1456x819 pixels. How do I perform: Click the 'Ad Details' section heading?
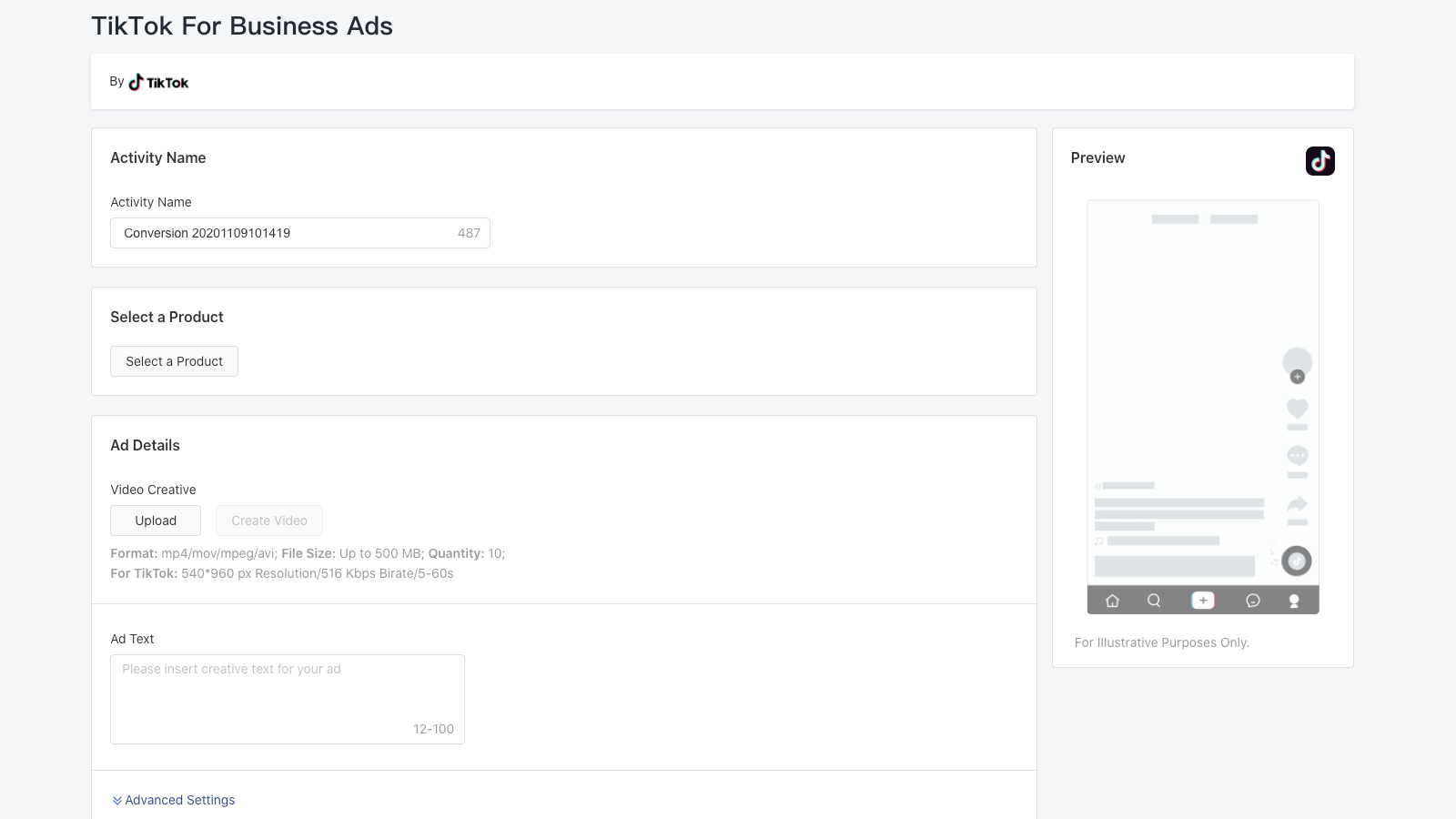(x=145, y=445)
